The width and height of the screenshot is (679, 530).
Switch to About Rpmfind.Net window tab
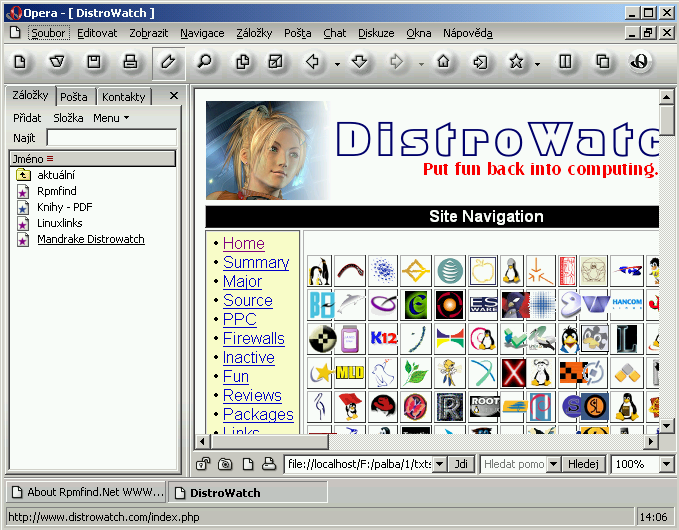(x=87, y=492)
